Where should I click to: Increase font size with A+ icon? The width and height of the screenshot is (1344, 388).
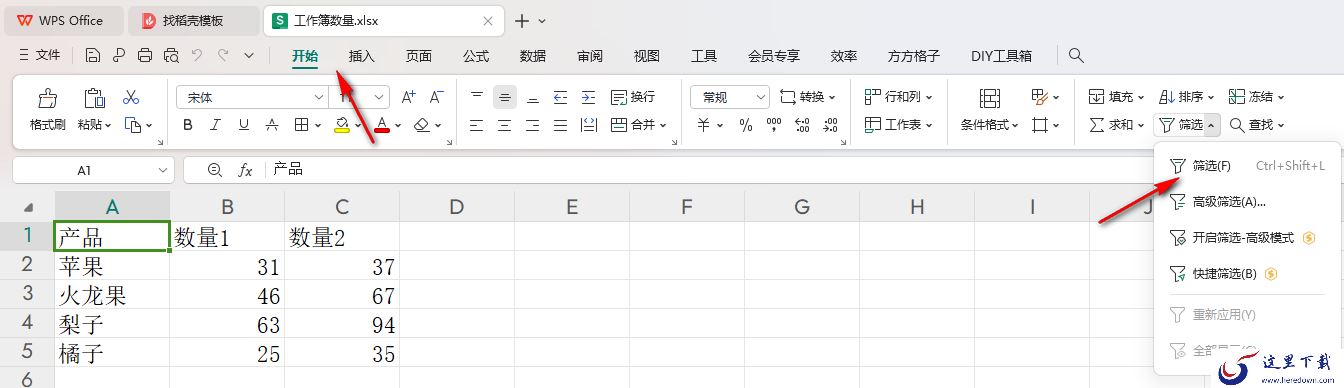coord(408,97)
